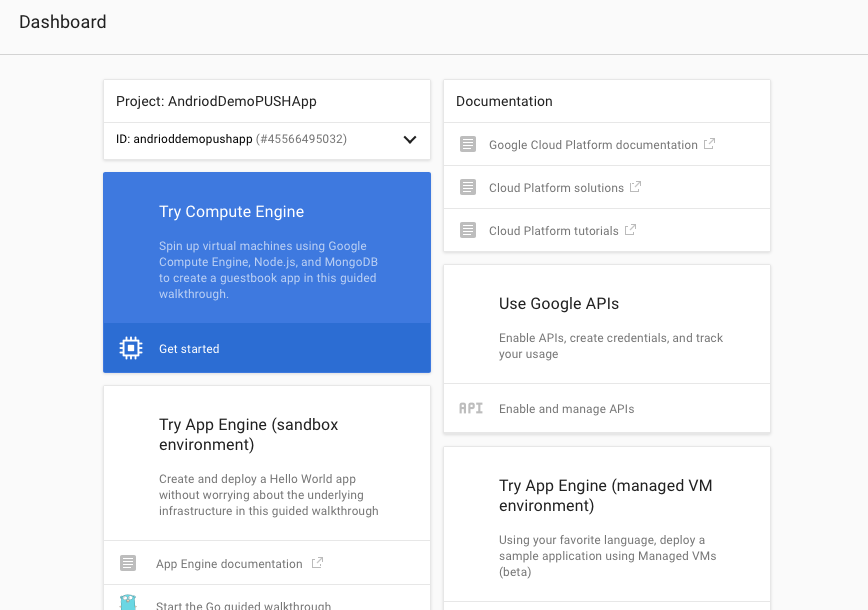Expand the project ID details chevron

[x=409, y=140]
